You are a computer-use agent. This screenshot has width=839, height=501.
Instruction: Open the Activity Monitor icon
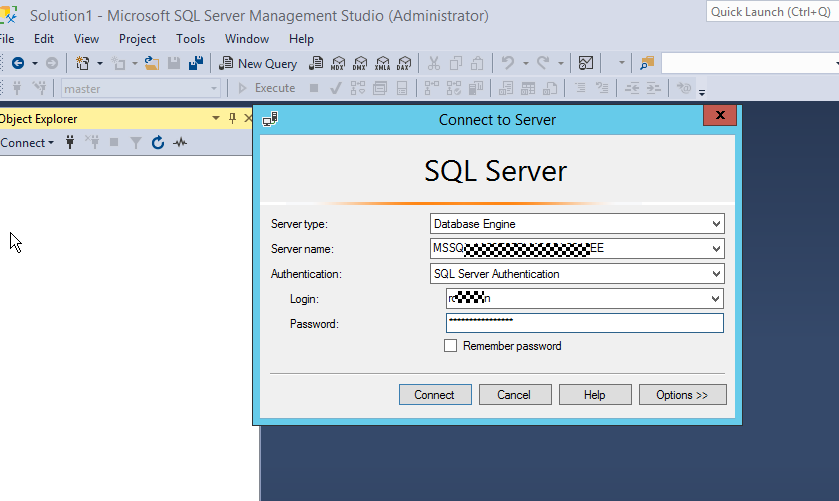[586, 63]
